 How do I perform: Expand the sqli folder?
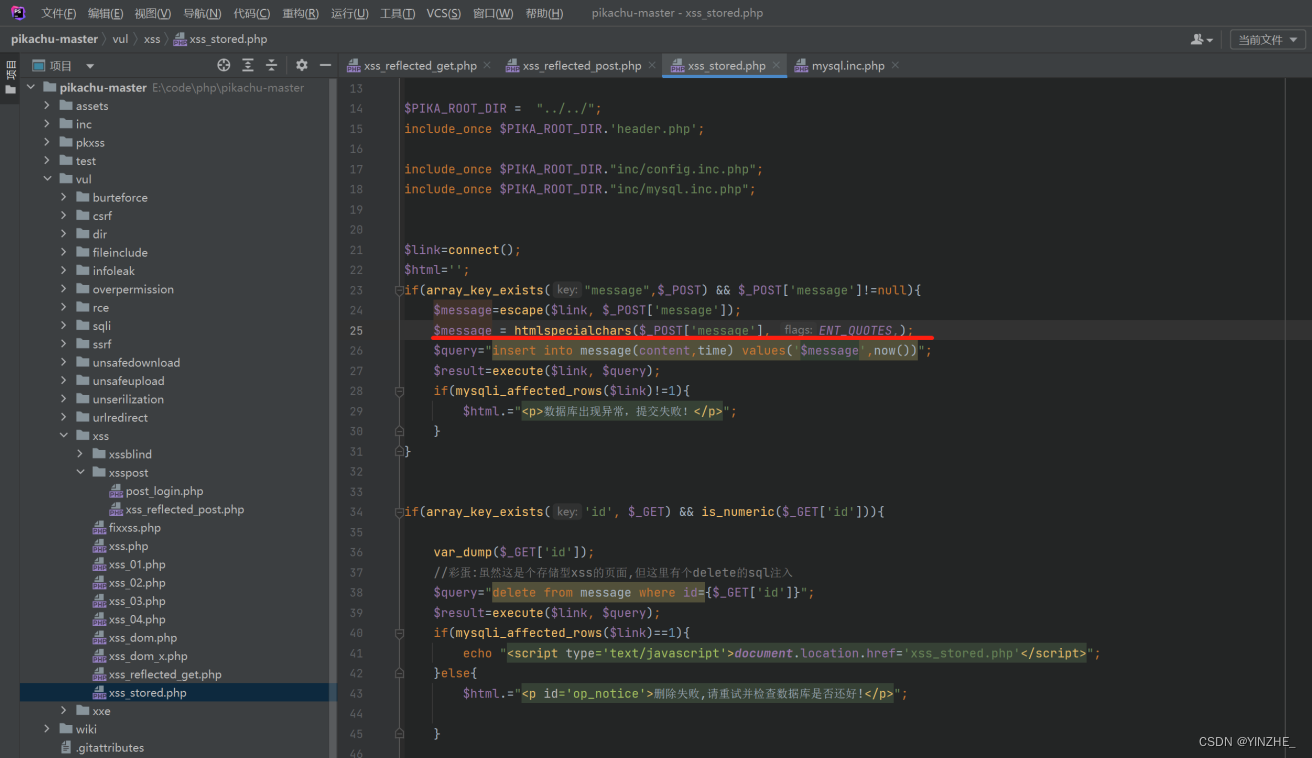(64, 326)
